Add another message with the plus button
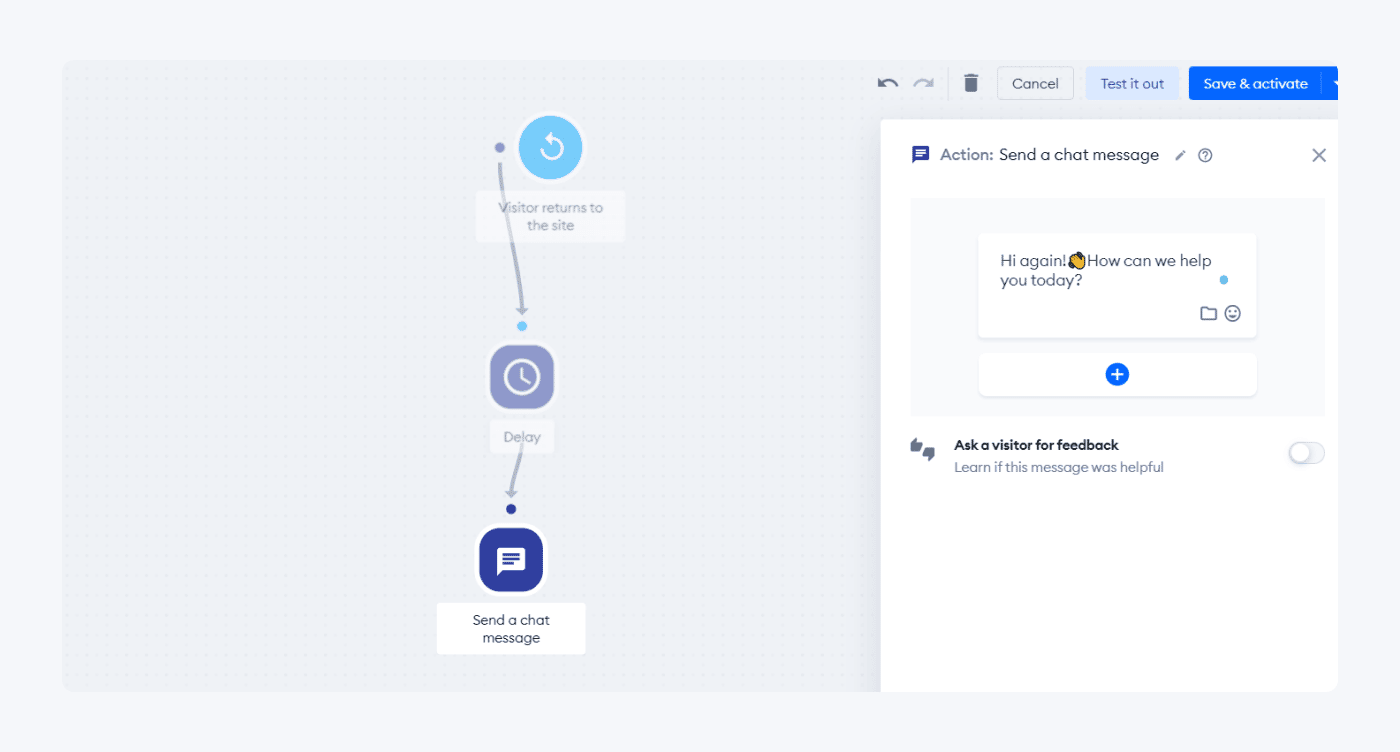Screen dimensions: 1400x752 click(1117, 374)
